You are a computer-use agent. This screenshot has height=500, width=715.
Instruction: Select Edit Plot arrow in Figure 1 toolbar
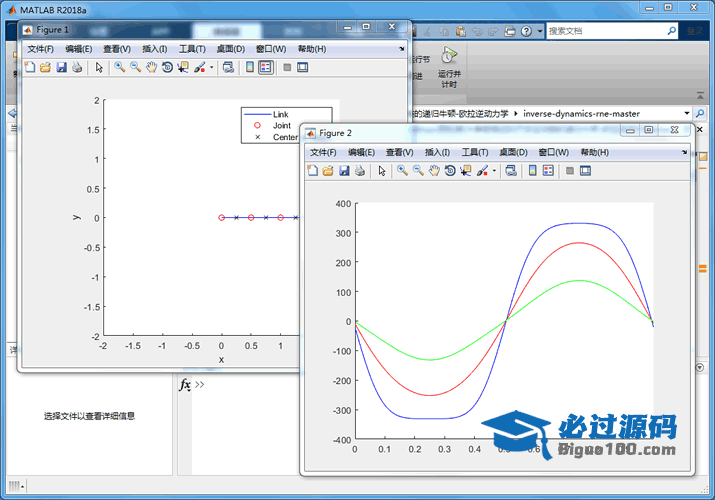[x=99, y=67]
